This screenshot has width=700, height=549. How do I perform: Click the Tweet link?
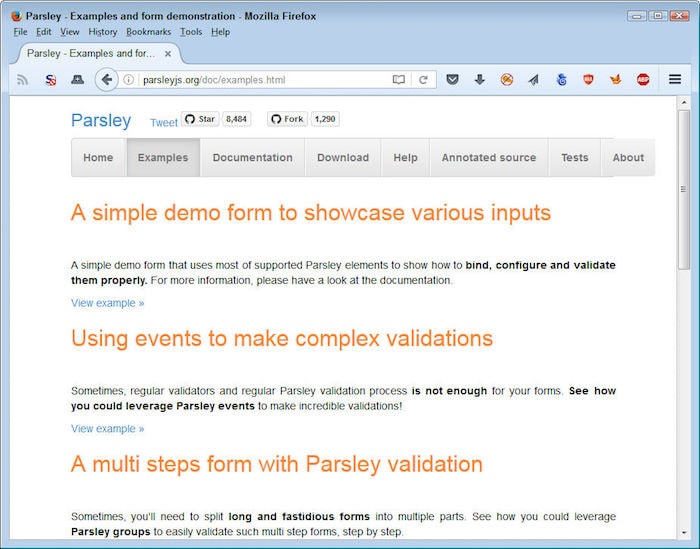pyautogui.click(x=163, y=123)
